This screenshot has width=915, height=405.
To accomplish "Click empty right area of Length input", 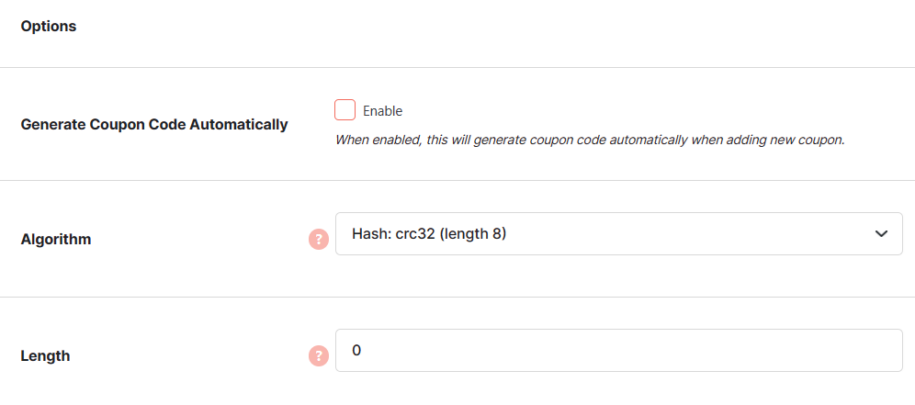I will pyautogui.click(x=759, y=350).
